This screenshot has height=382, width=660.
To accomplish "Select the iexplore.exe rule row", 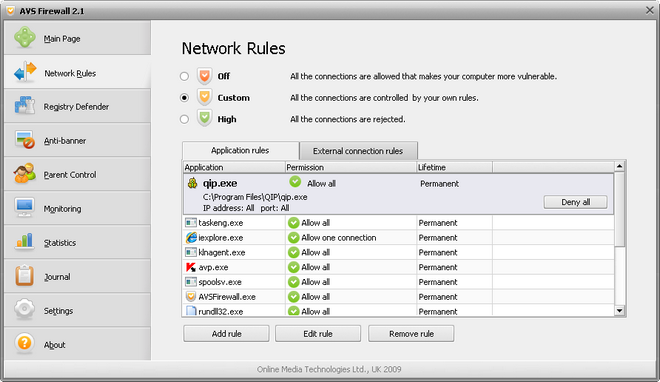I will (x=399, y=238).
